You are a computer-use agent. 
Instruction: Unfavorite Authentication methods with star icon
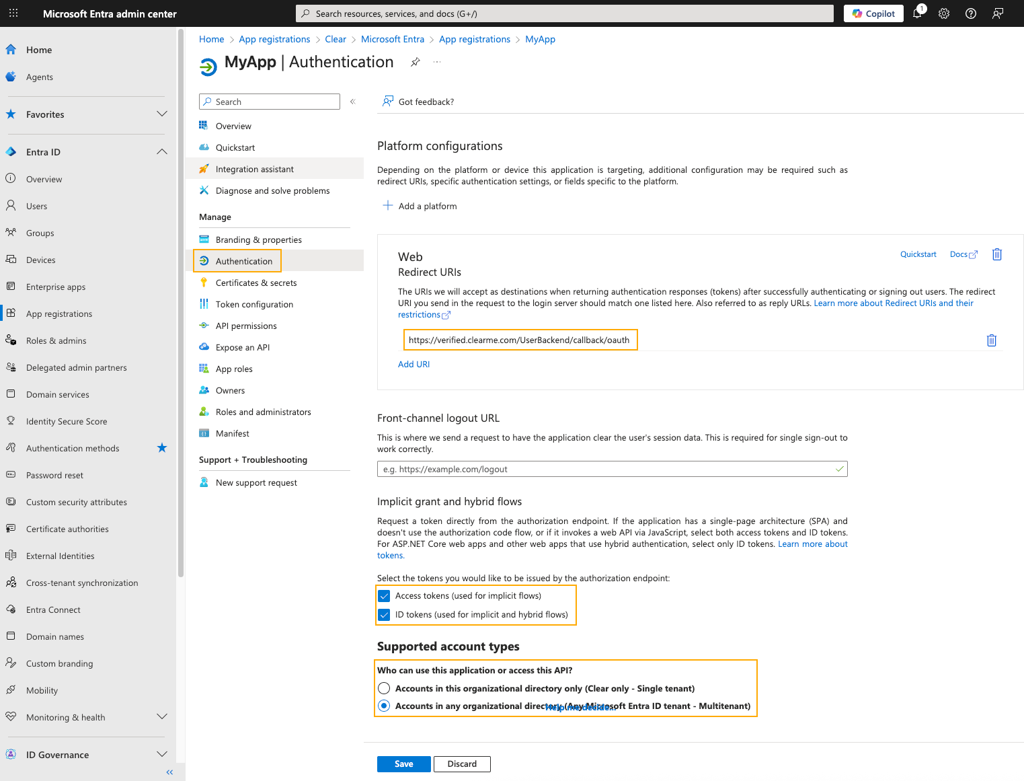point(162,448)
